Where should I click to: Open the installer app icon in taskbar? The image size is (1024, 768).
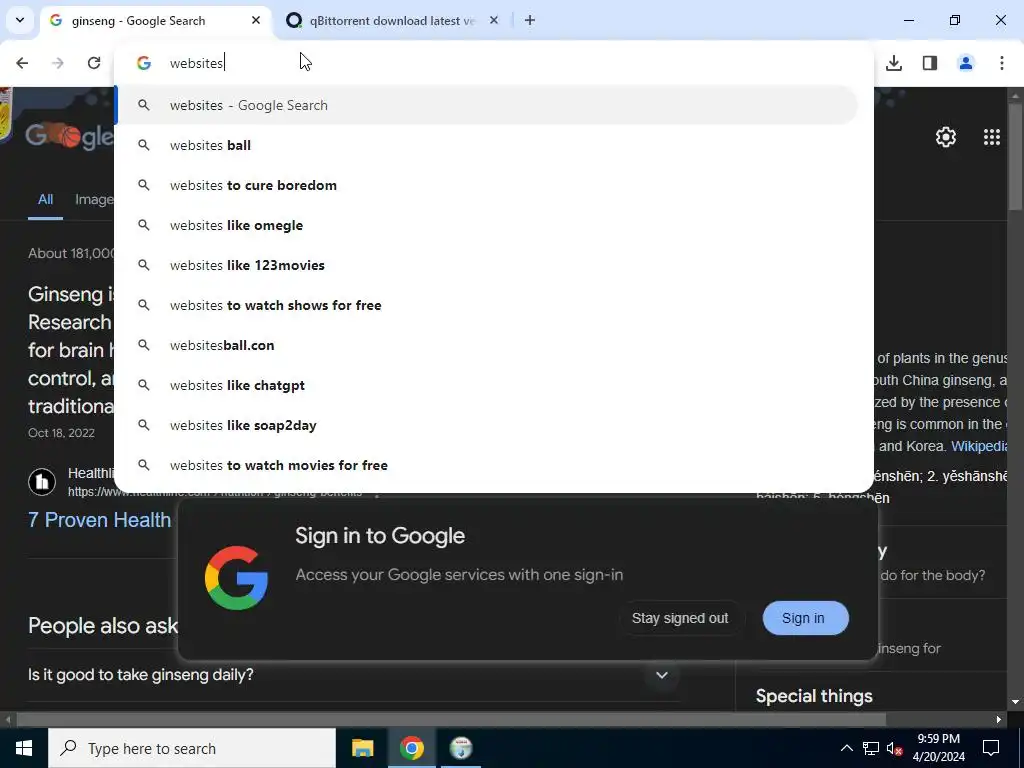[x=461, y=748]
